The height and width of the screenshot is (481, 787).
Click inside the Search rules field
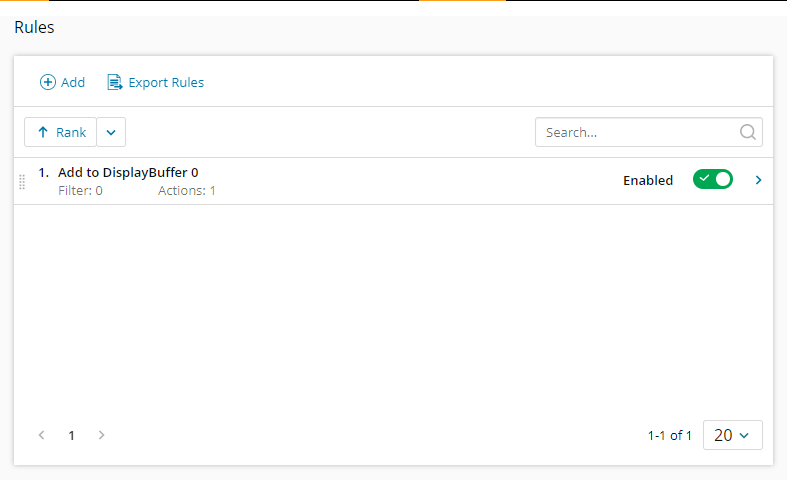[x=636, y=132]
